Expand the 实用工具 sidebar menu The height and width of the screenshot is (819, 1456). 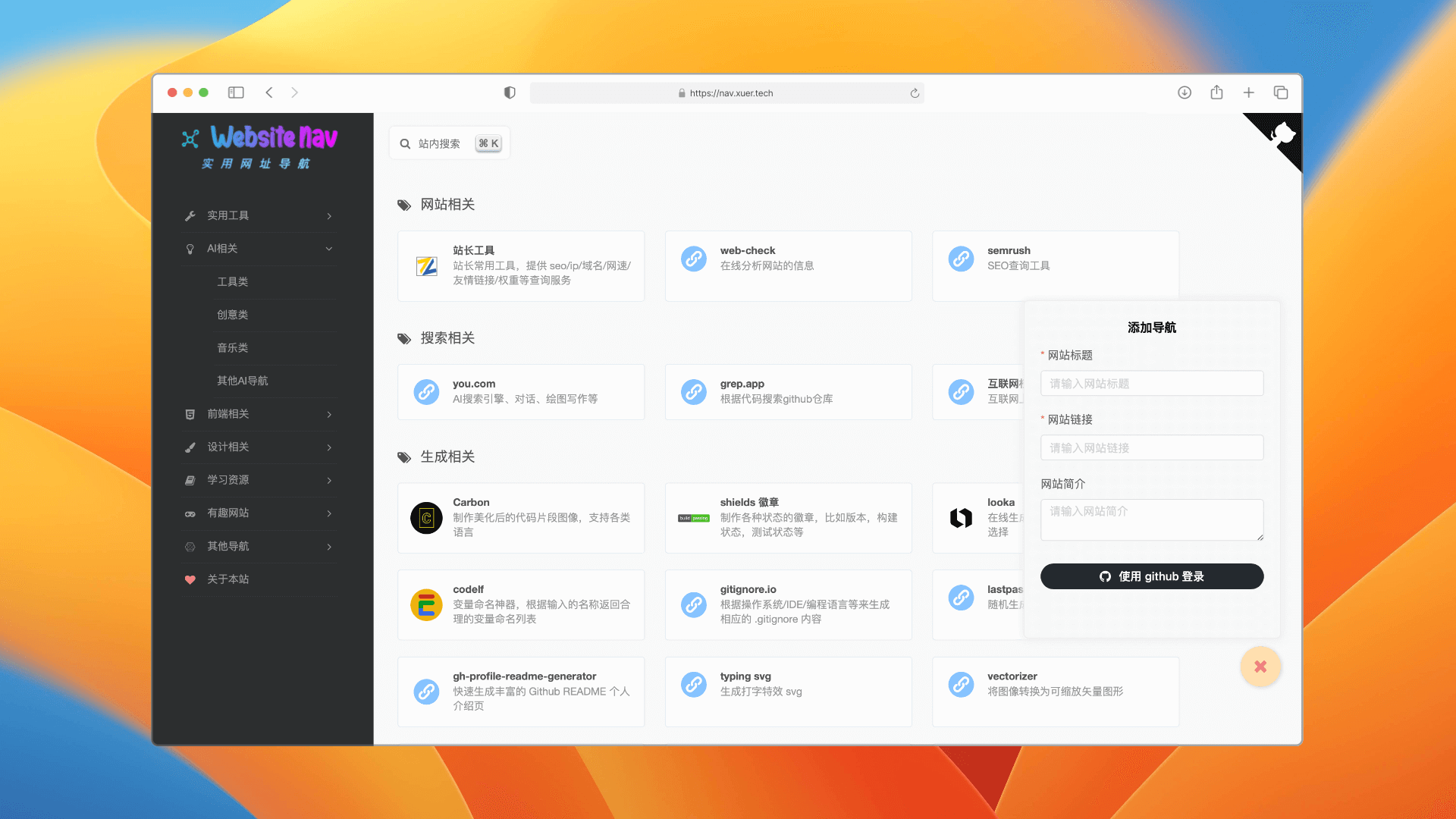click(x=259, y=216)
